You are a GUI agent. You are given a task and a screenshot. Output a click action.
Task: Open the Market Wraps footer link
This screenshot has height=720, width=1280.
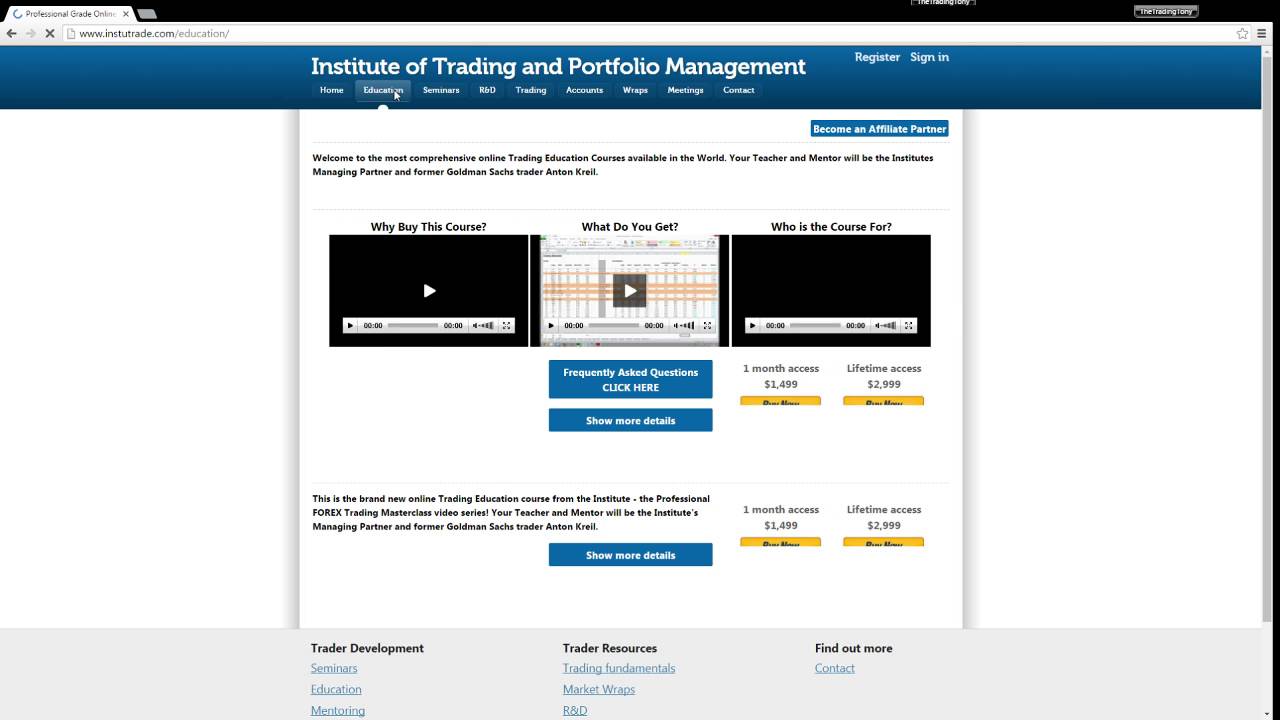[x=599, y=689]
